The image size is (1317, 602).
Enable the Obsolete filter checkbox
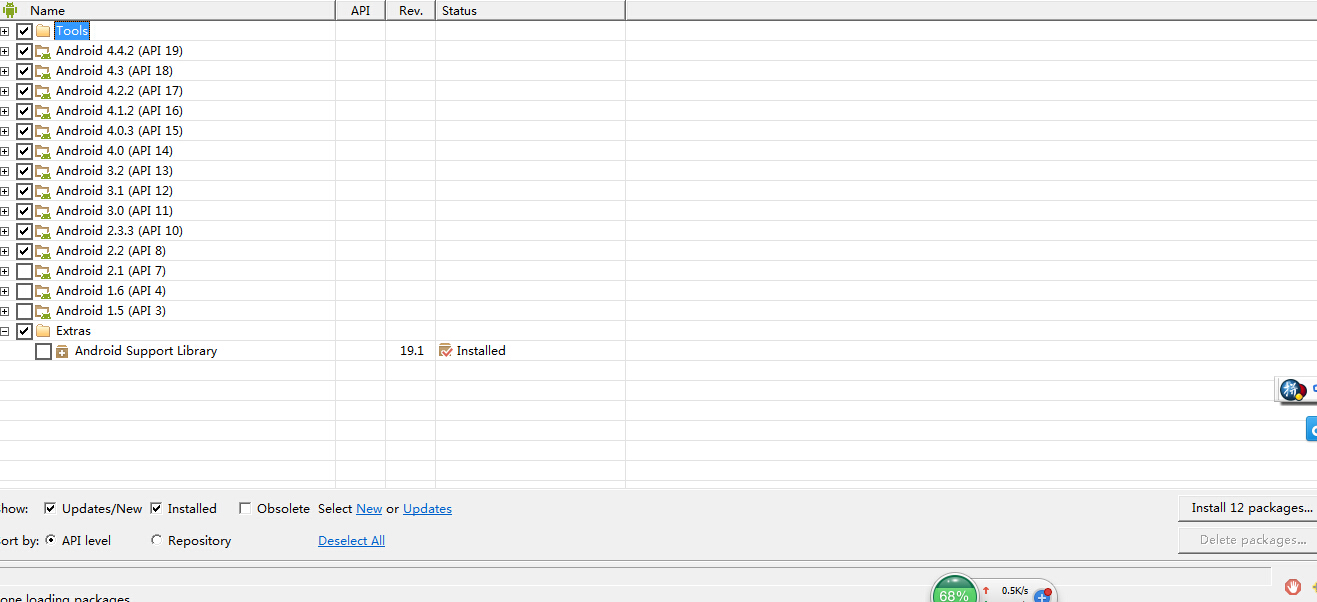point(245,508)
